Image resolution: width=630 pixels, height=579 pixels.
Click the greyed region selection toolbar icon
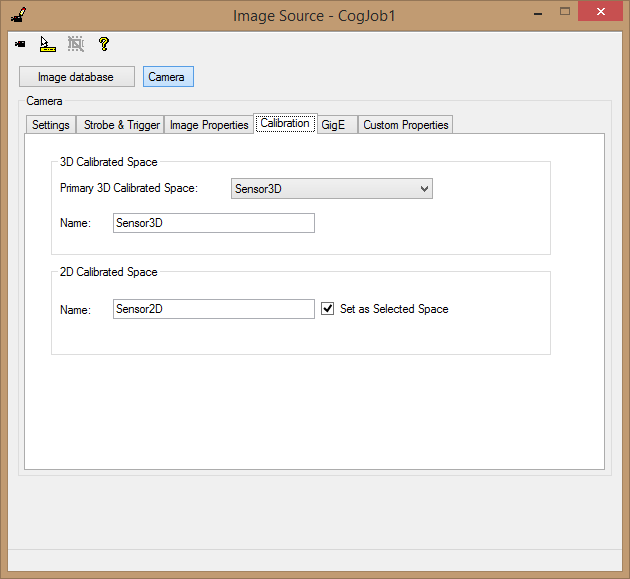point(76,44)
